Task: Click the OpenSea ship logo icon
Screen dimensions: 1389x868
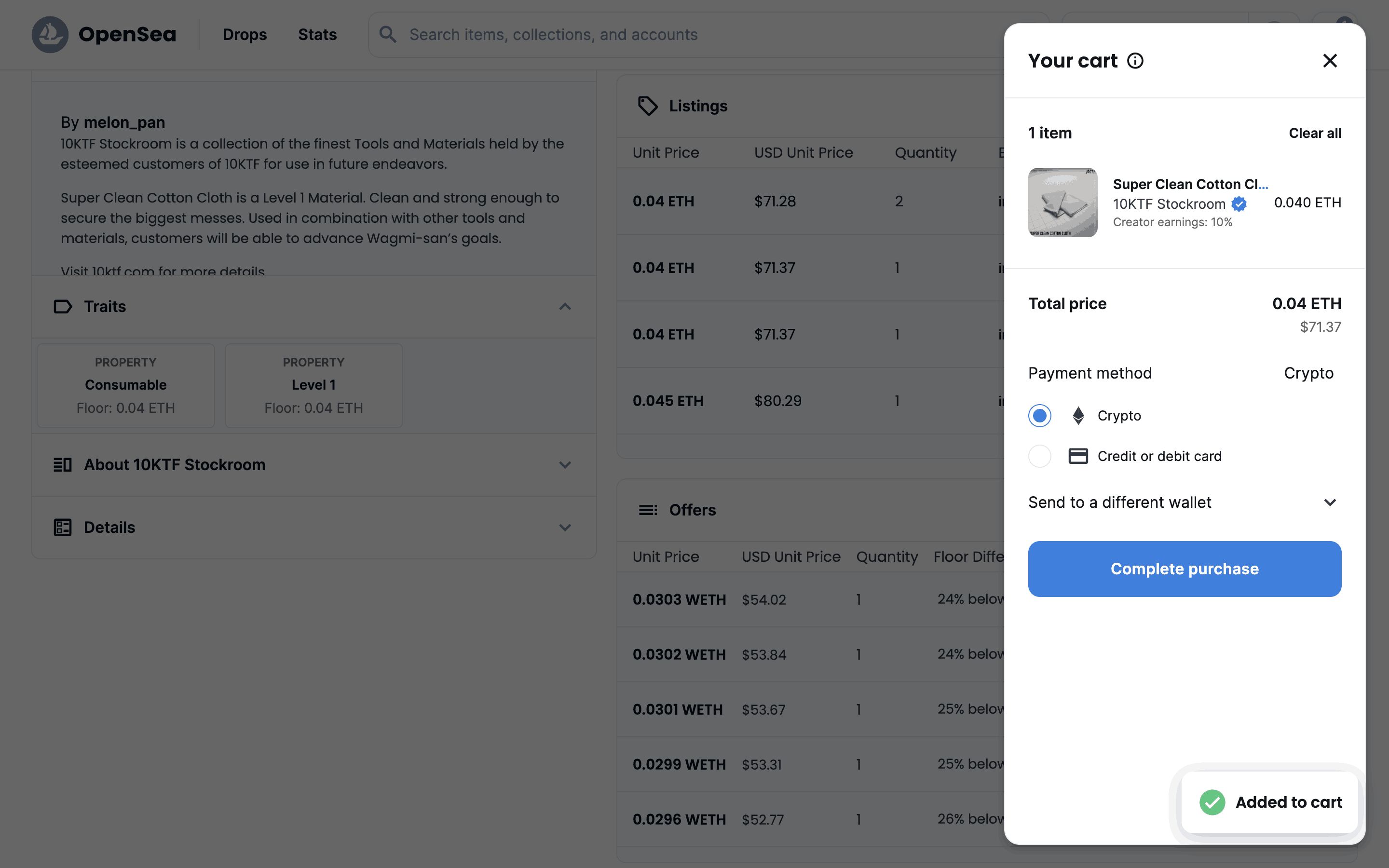Action: pyautogui.click(x=50, y=34)
